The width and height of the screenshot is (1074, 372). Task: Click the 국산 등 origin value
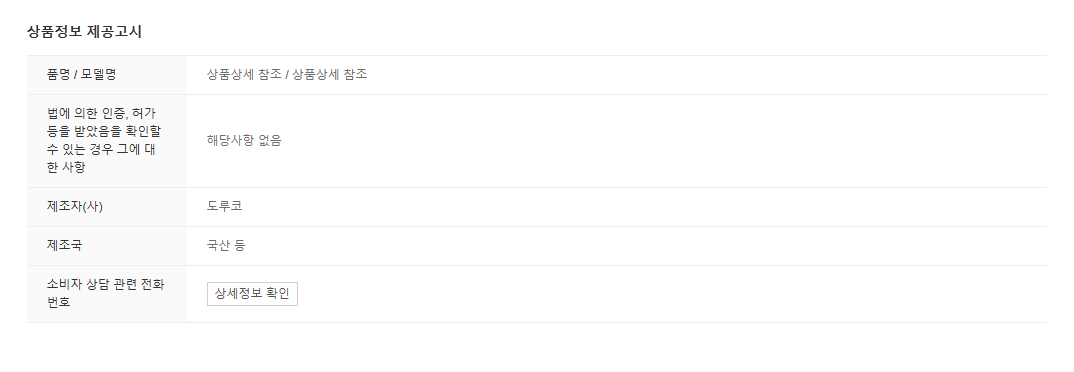coord(226,245)
